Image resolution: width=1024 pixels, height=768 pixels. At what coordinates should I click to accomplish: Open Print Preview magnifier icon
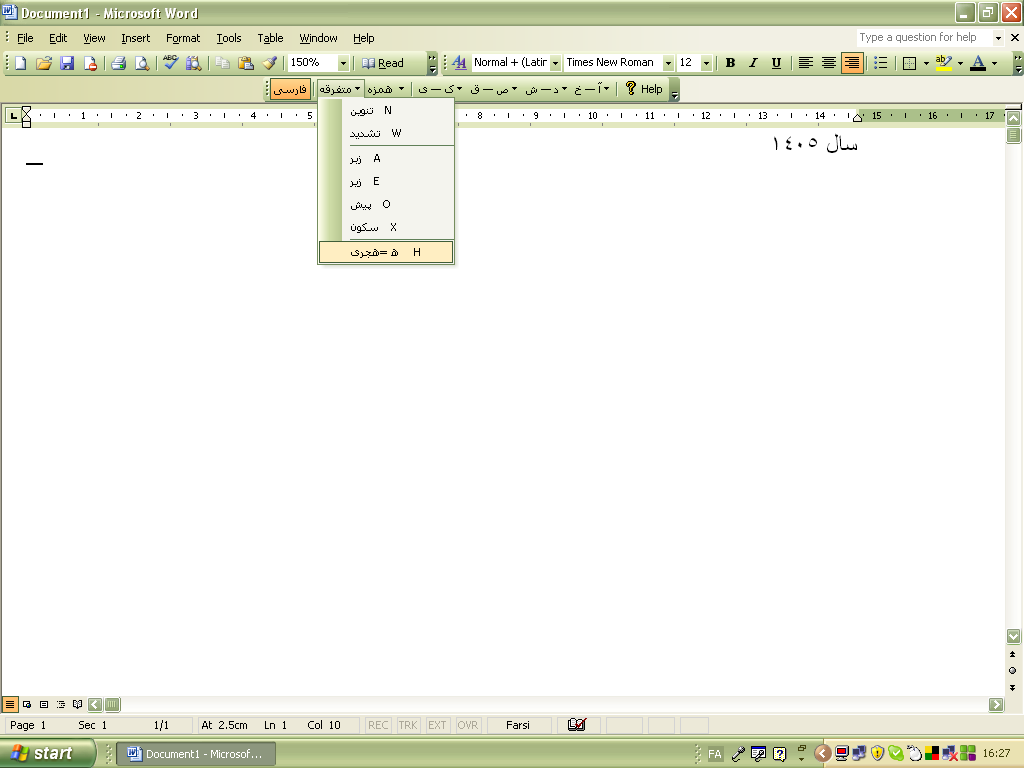click(x=142, y=63)
